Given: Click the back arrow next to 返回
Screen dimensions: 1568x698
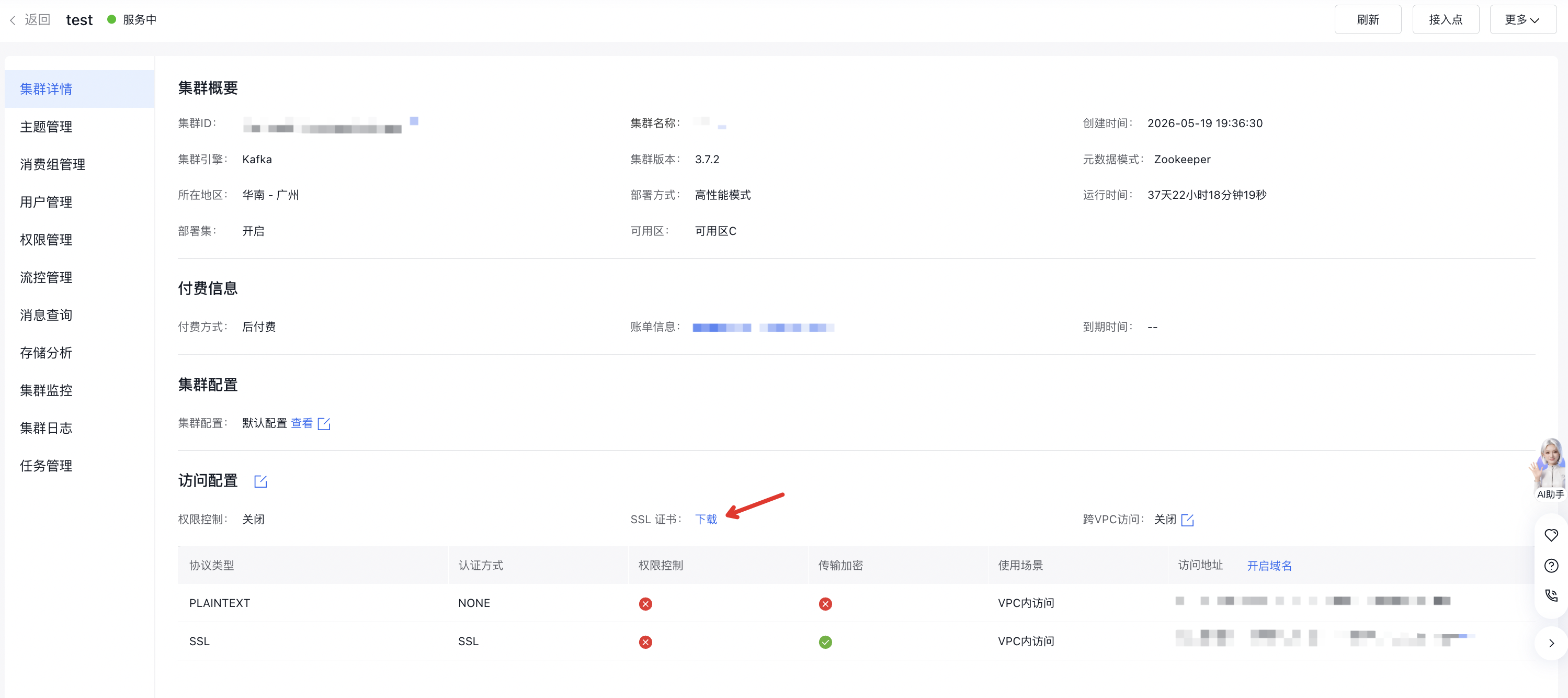Looking at the screenshot, I should (12, 20).
